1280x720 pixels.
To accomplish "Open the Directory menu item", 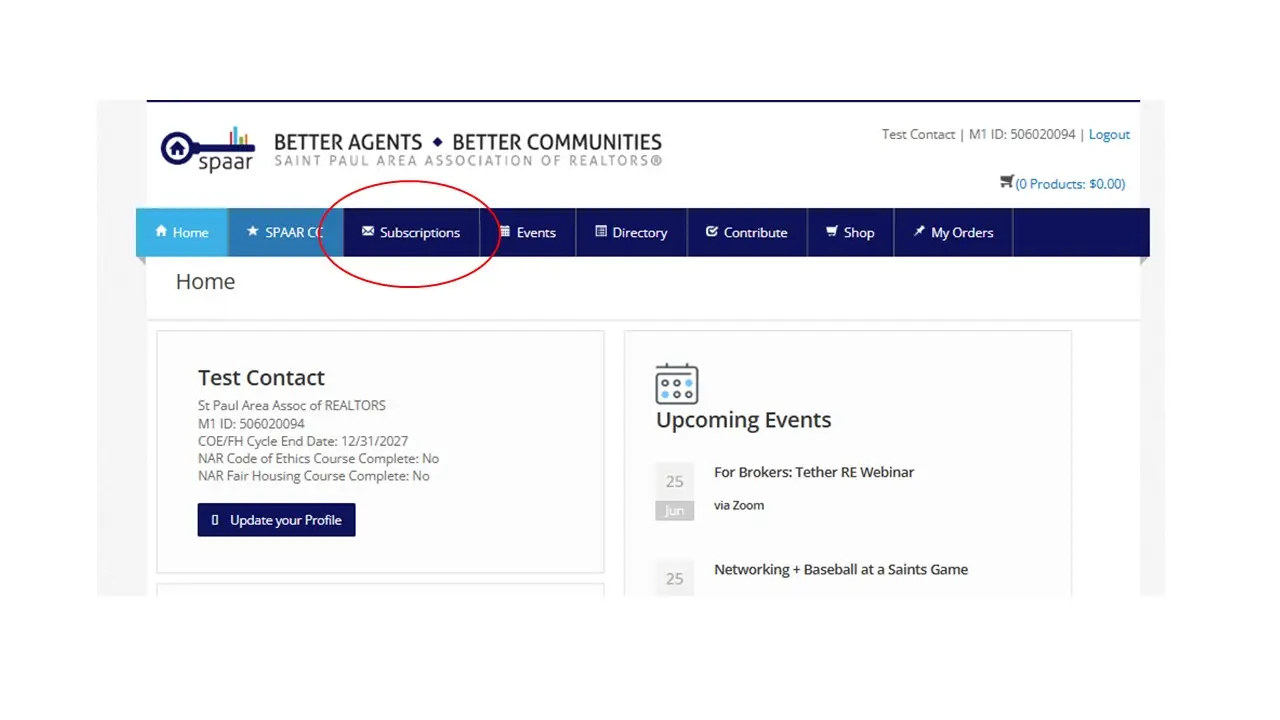I will [x=630, y=232].
